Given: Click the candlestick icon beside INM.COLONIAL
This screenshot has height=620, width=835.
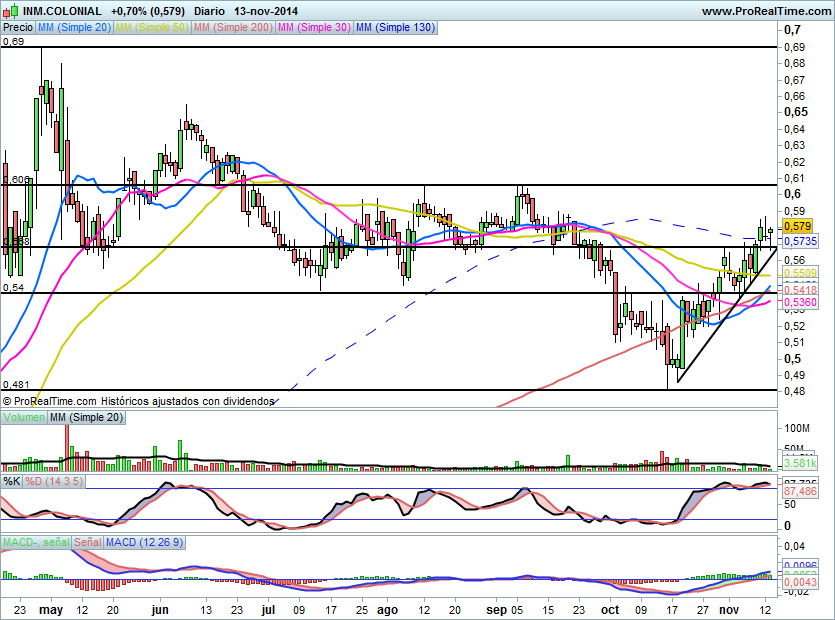Looking at the screenshot, I should pos(12,11).
